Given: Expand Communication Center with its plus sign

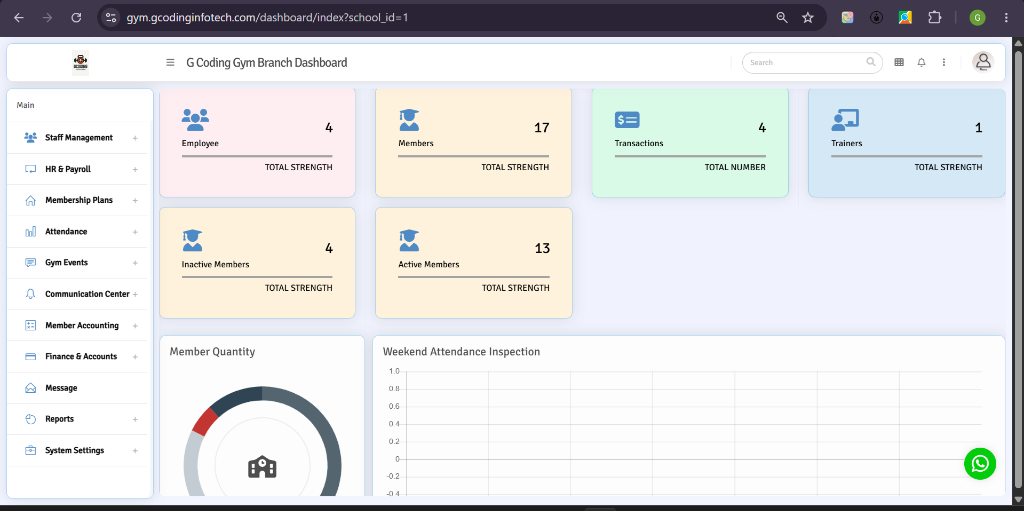Looking at the screenshot, I should [135, 294].
